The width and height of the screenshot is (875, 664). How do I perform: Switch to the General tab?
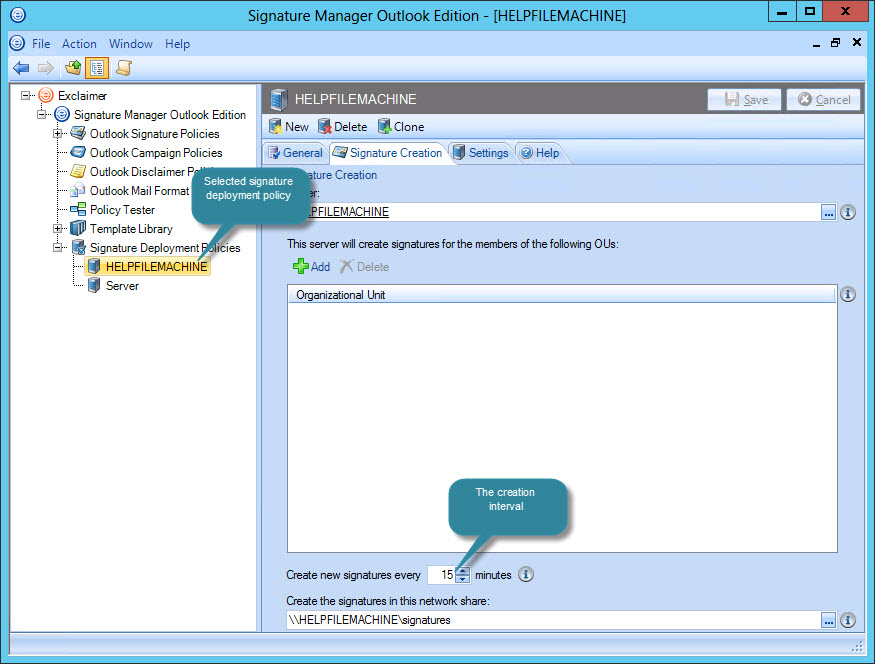point(295,153)
